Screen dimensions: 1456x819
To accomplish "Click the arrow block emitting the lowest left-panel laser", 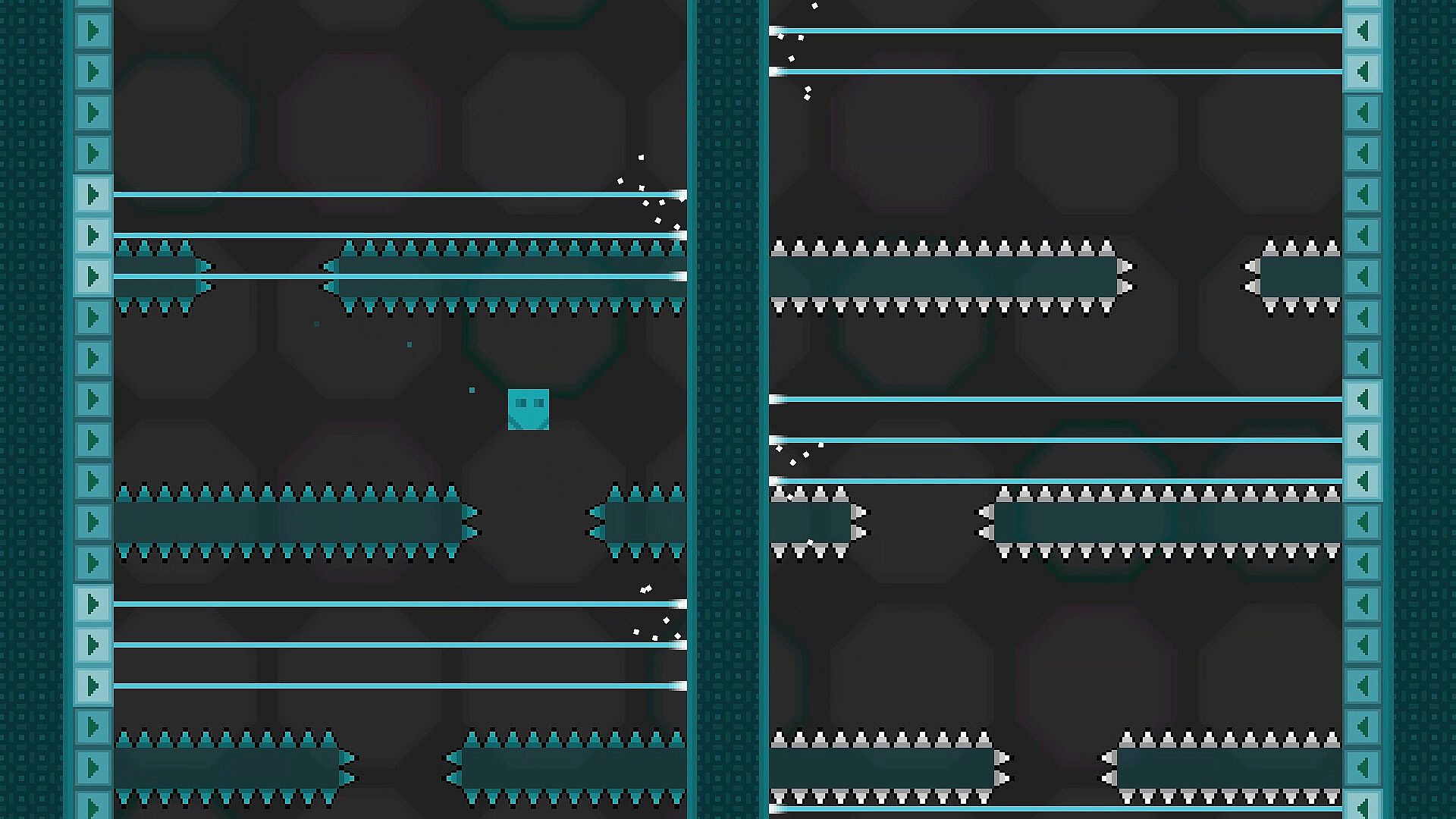I will point(93,686).
